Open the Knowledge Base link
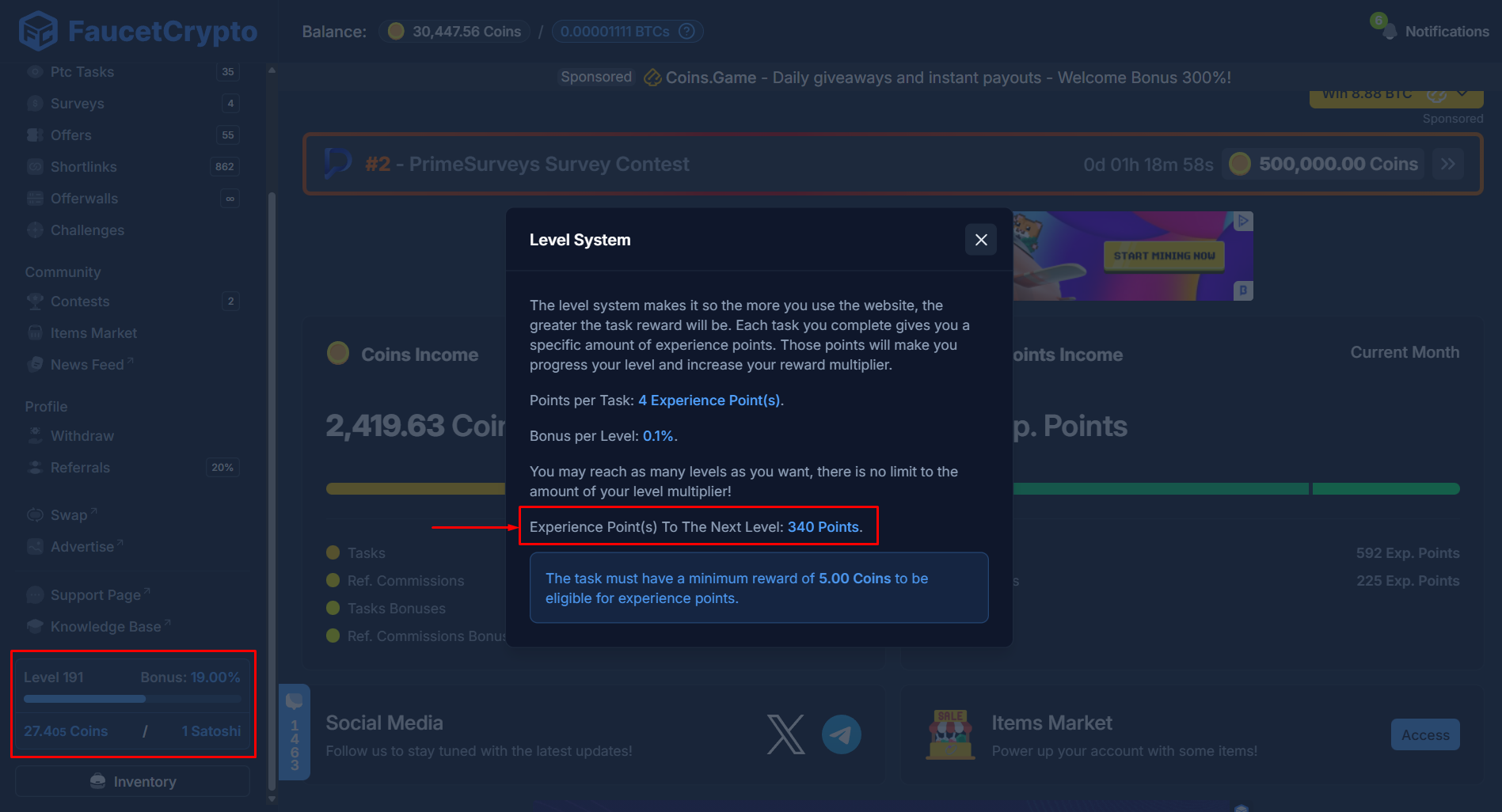This screenshot has height=812, width=1502. tap(106, 625)
